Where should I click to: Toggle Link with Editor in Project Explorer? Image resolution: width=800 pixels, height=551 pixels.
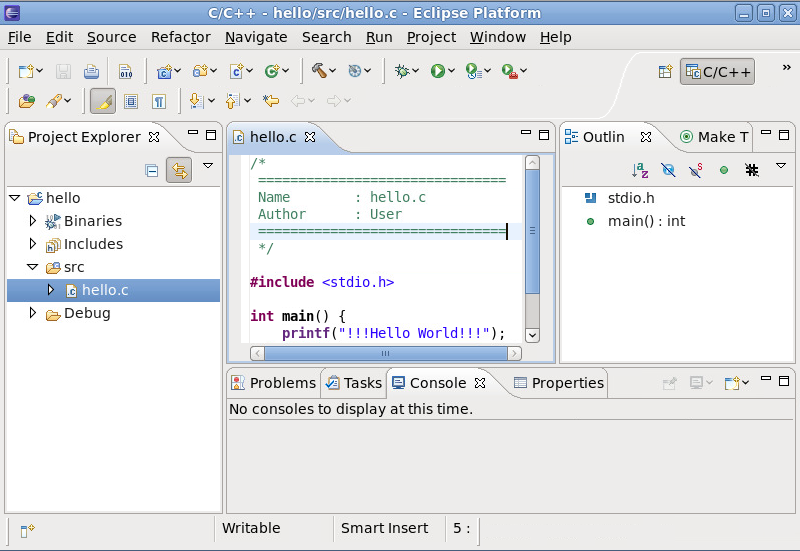pyautogui.click(x=179, y=170)
